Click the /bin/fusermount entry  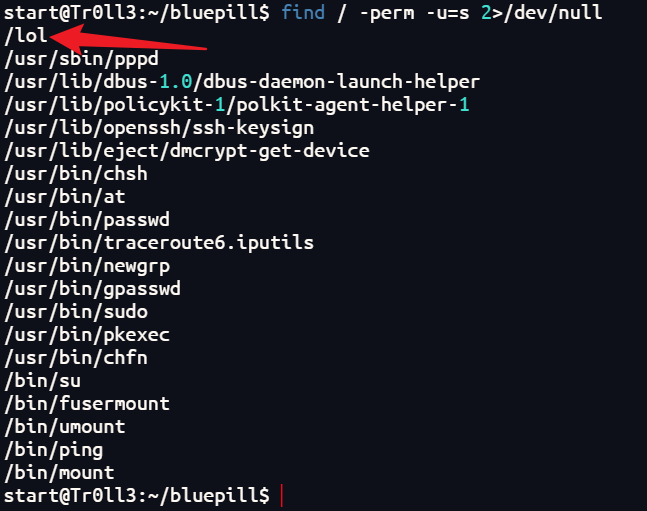[87, 404]
